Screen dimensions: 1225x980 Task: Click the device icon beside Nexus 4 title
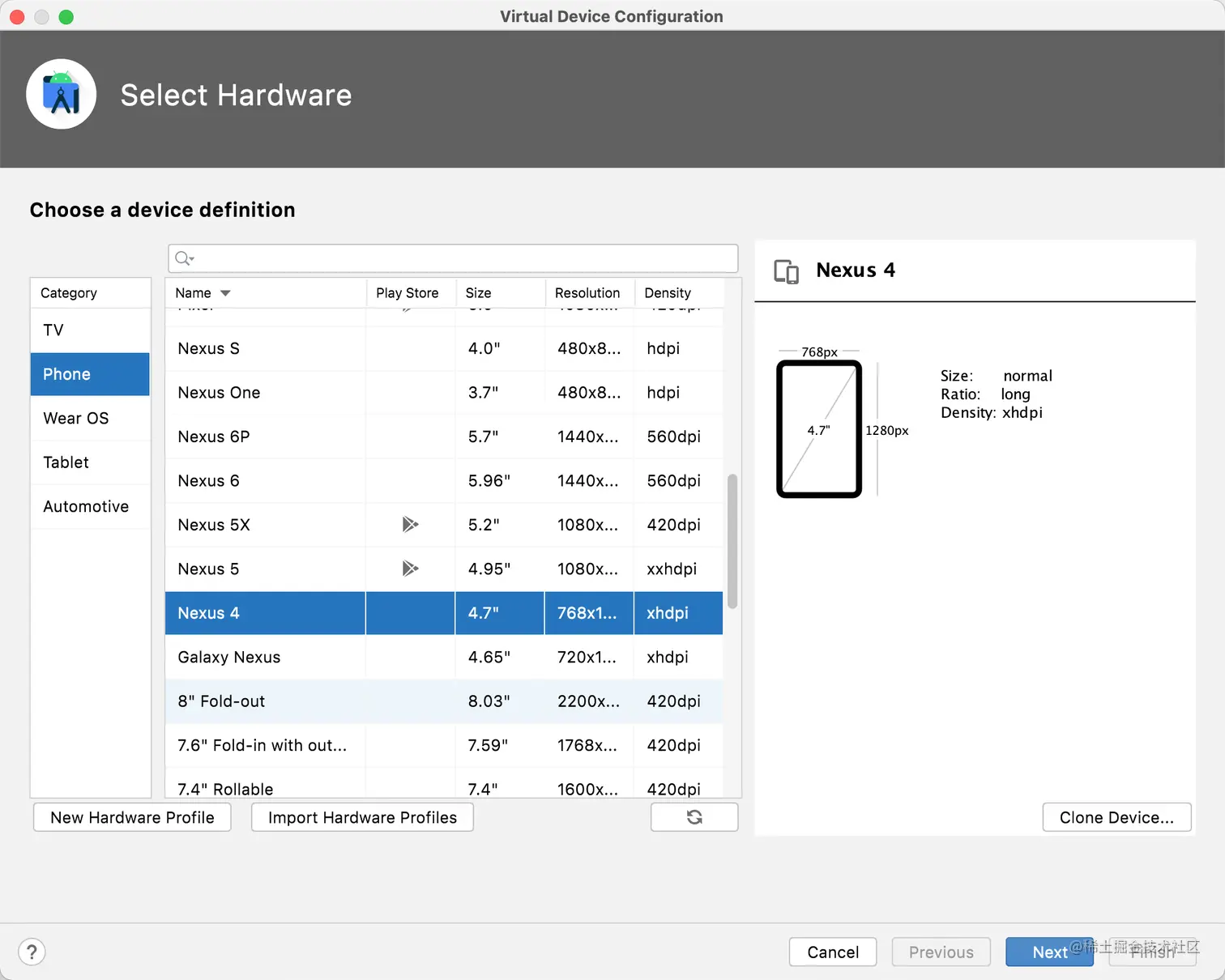(x=786, y=271)
